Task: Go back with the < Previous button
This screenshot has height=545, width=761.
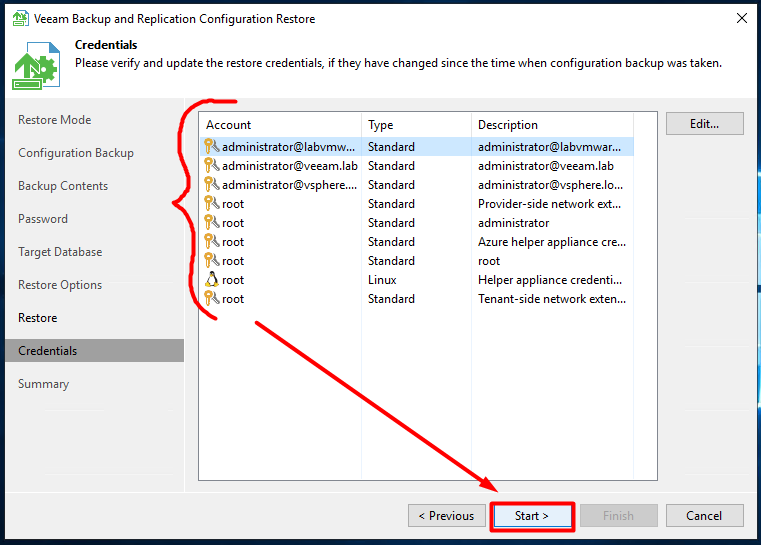Action: [x=447, y=515]
